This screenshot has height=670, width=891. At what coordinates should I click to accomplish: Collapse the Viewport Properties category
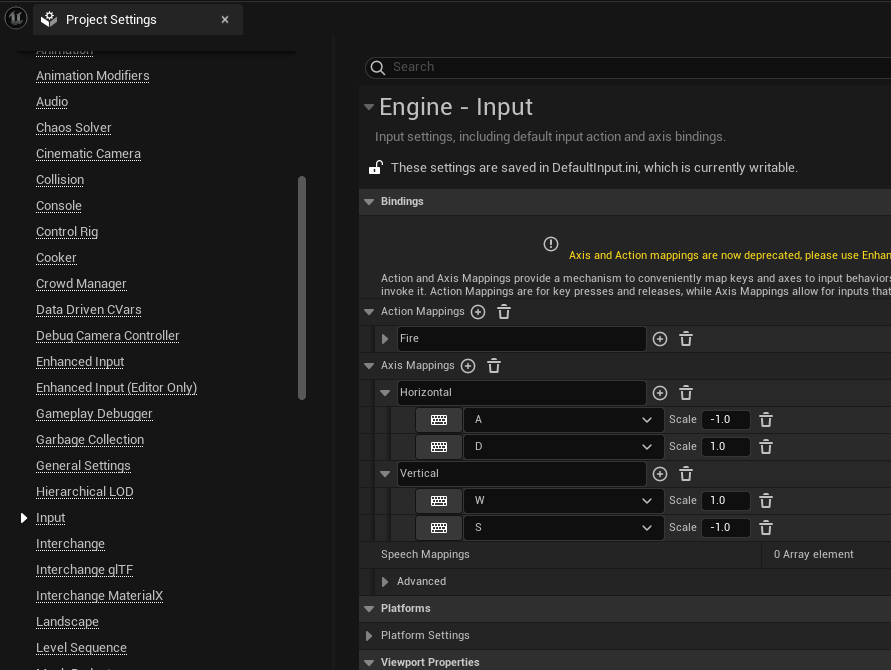pos(369,663)
